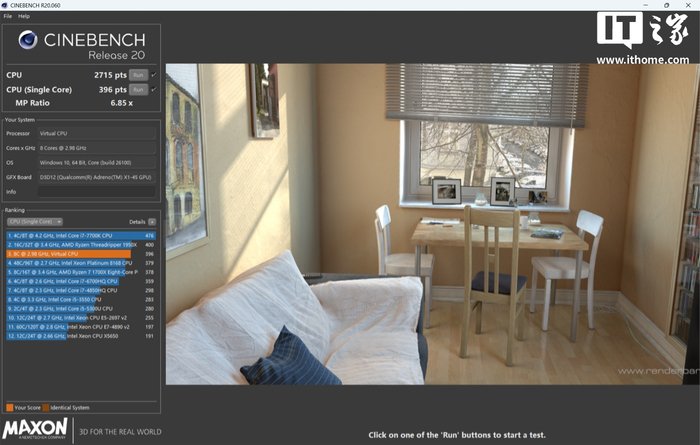This screenshot has width=700, height=445.
Task: Click the empty Info input field
Action: coord(97,191)
